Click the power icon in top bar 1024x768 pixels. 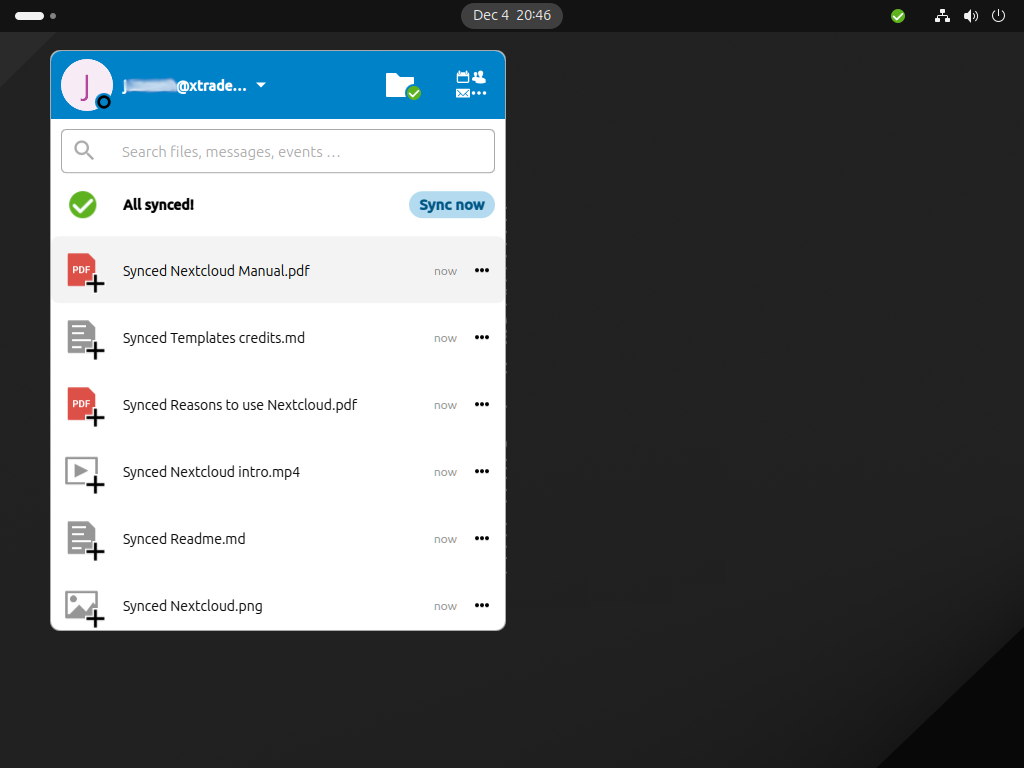pyautogui.click(x=999, y=16)
